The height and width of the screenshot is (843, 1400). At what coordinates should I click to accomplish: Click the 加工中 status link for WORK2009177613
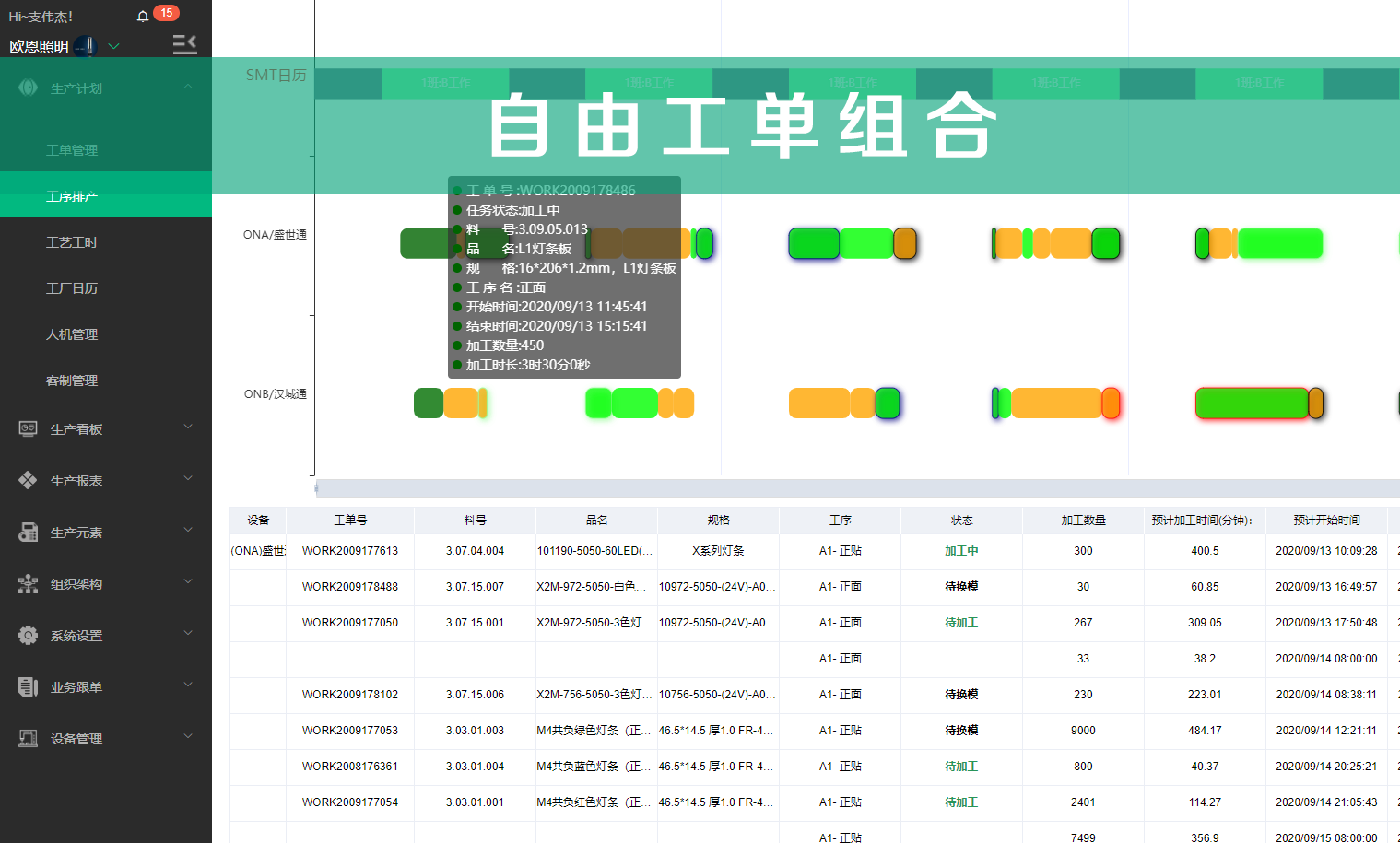click(x=961, y=552)
